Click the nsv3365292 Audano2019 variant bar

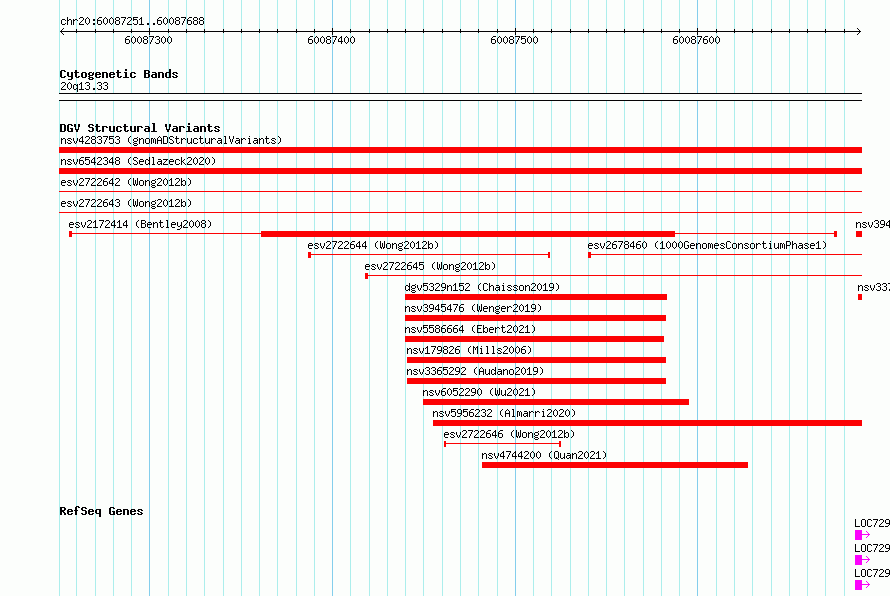536,381
